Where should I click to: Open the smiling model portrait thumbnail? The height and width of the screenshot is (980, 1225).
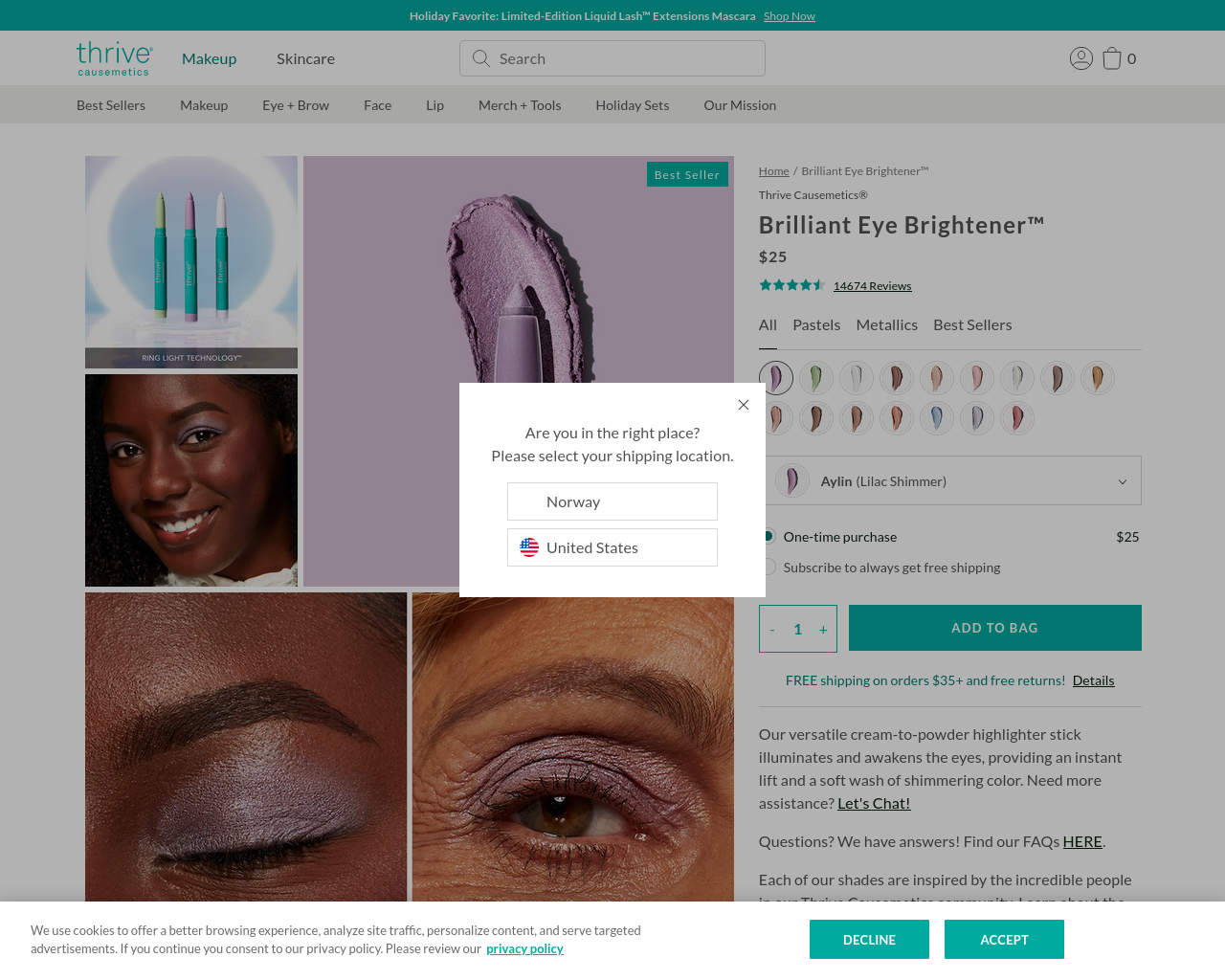click(191, 480)
